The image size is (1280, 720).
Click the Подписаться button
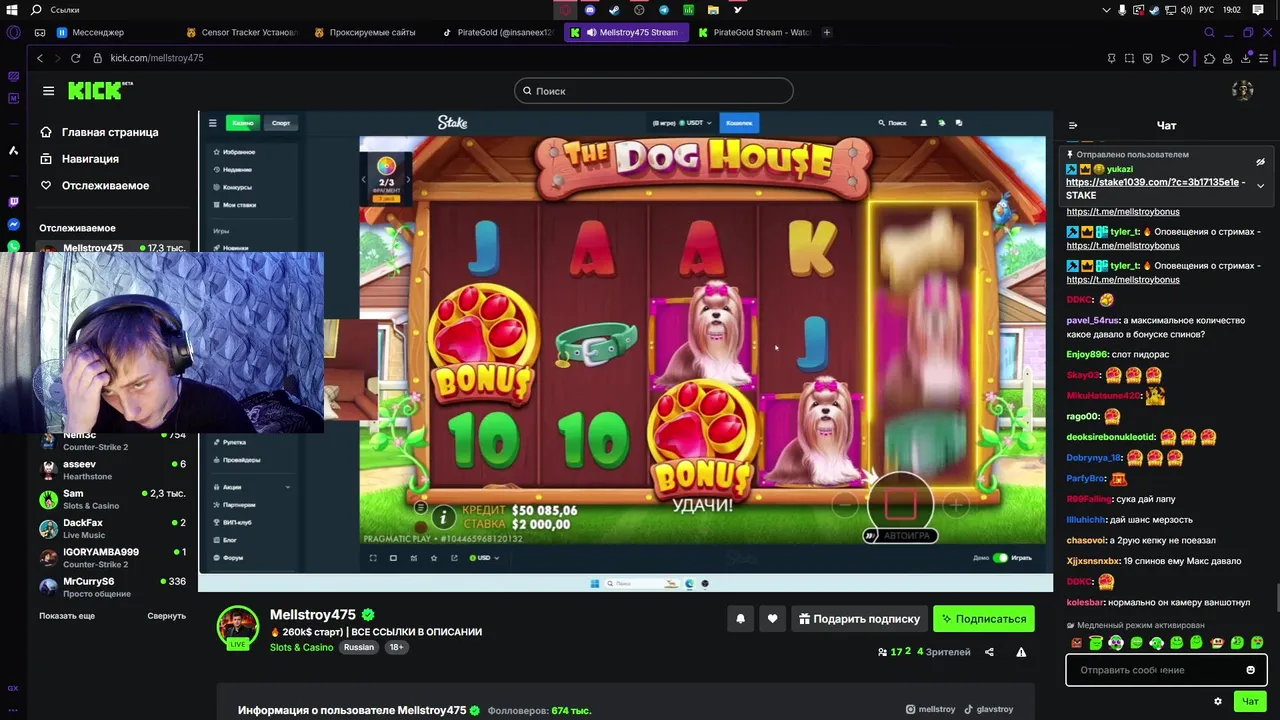point(984,619)
